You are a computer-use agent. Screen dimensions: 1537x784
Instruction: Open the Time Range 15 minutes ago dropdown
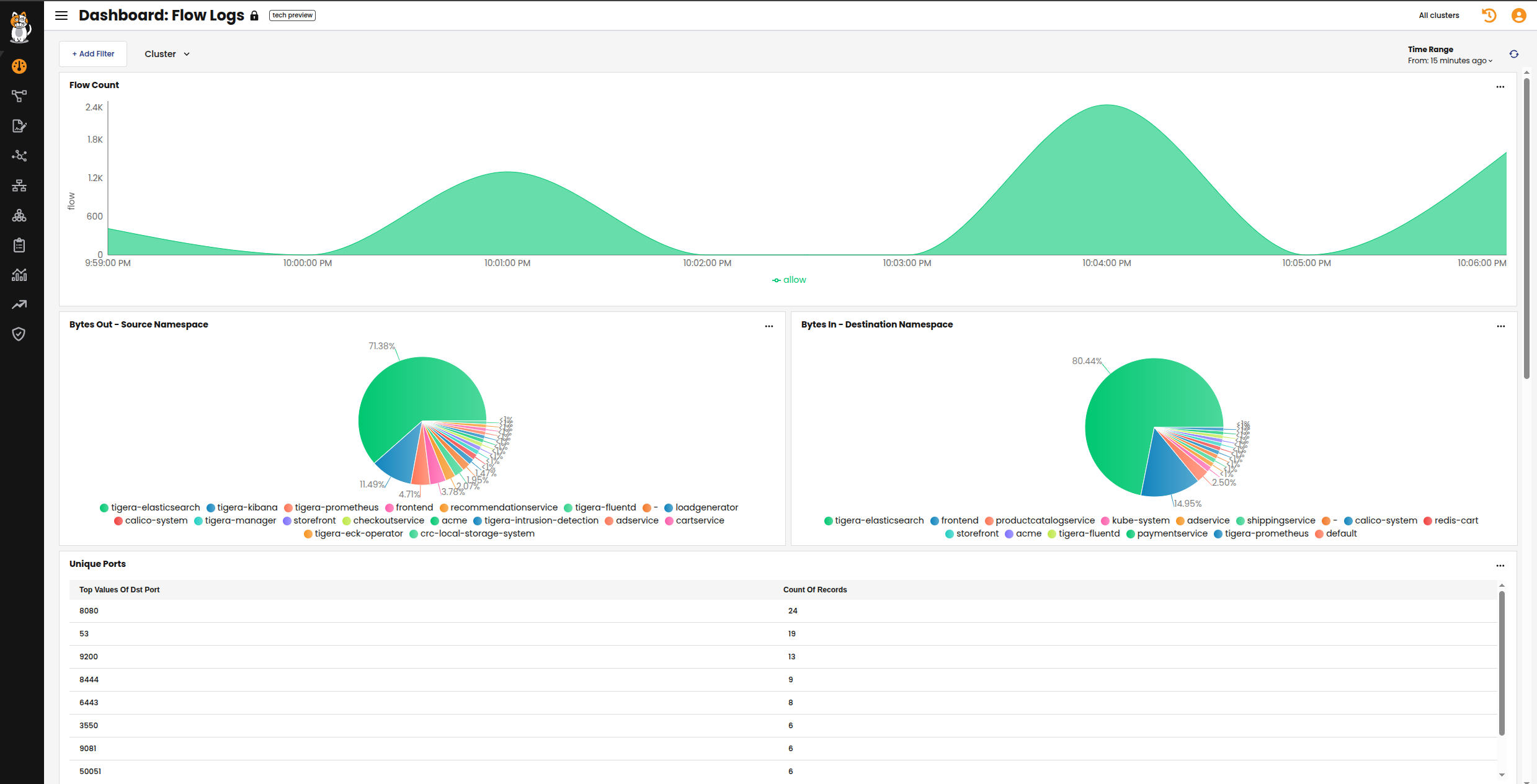(1450, 61)
